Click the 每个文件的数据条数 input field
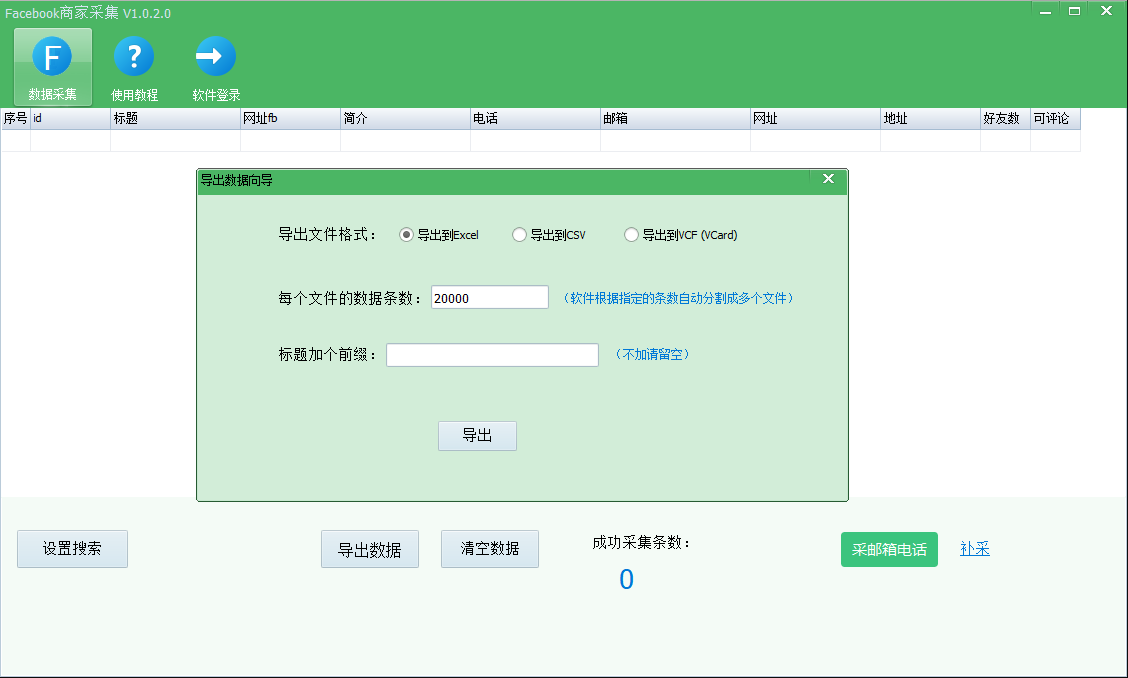This screenshot has height=678, width=1128. 490,297
